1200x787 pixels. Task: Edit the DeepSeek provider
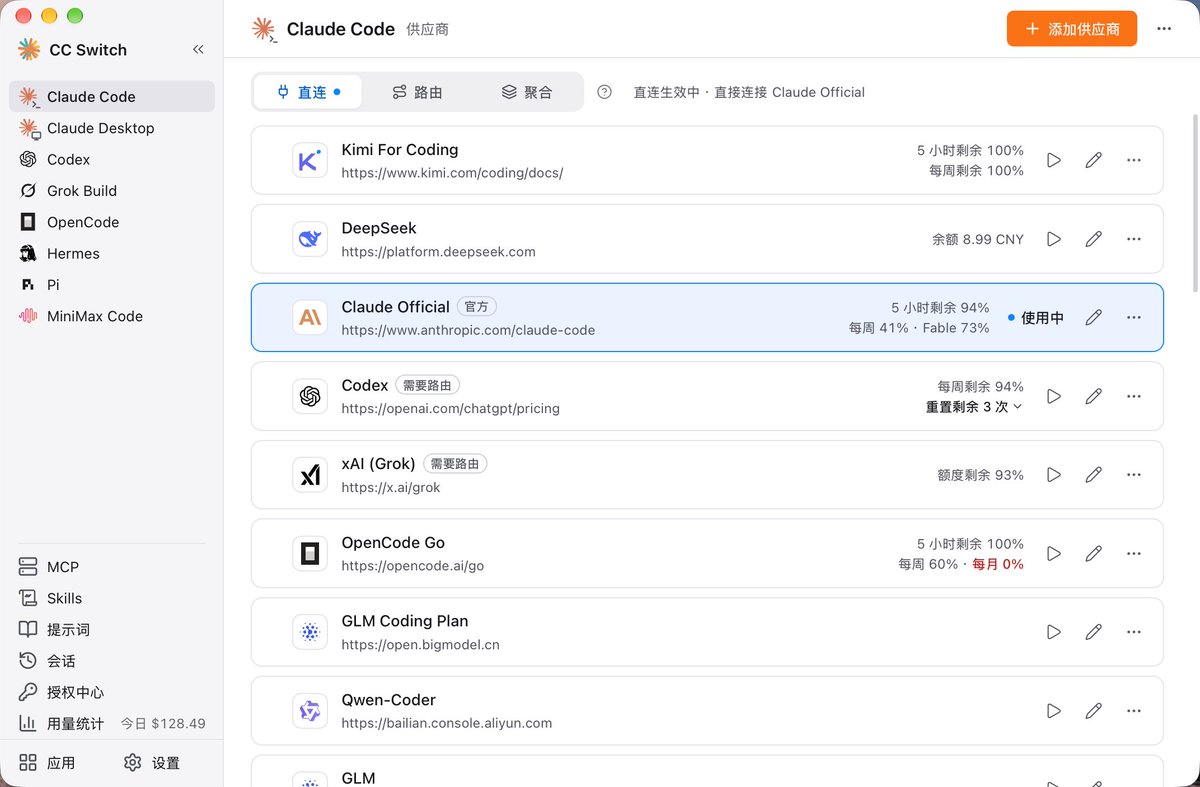coord(1094,239)
